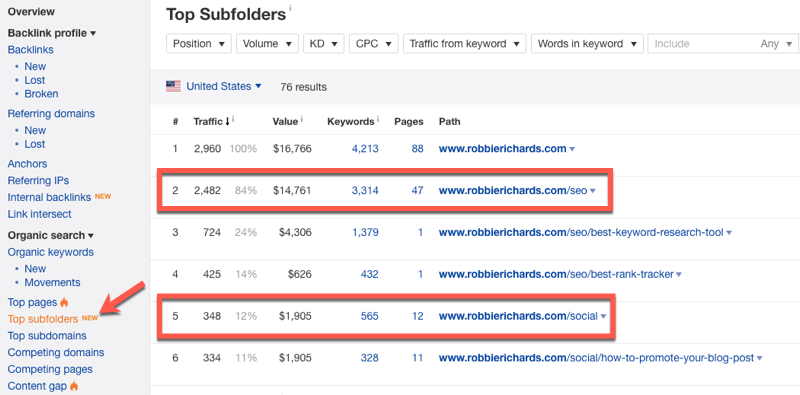Sort by Traffic column arrow

(x=227, y=121)
